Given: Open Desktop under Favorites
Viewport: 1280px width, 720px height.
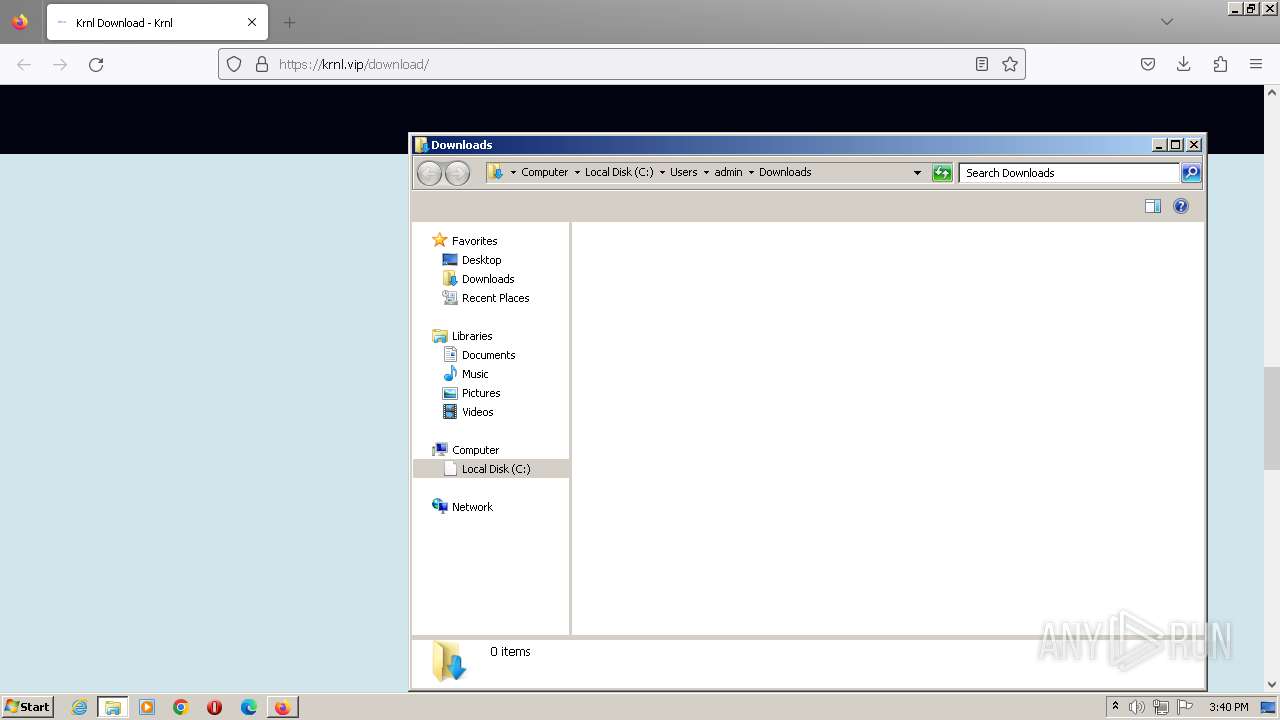Looking at the screenshot, I should click(x=481, y=260).
